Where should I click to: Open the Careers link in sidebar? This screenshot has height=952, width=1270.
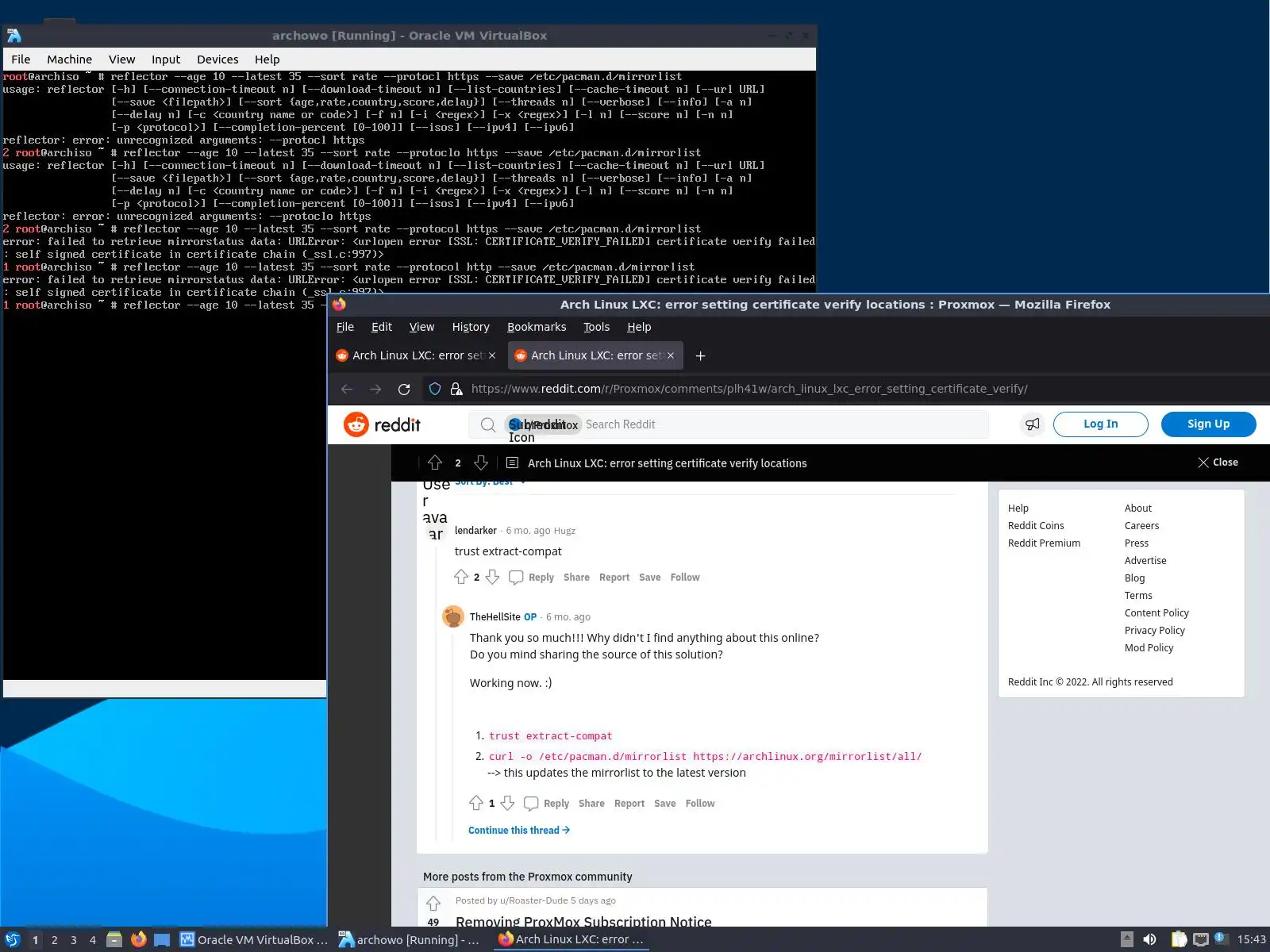click(x=1141, y=526)
